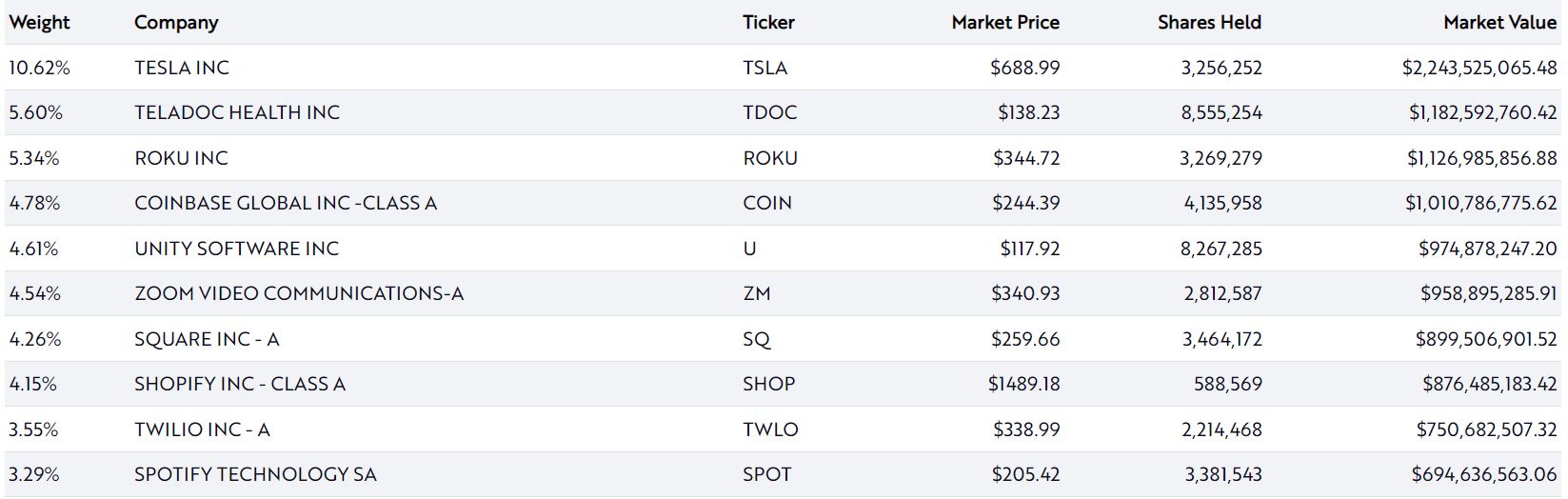The width and height of the screenshot is (1568, 499).
Task: Click the U ticker for Unity Software
Action: pos(750,249)
